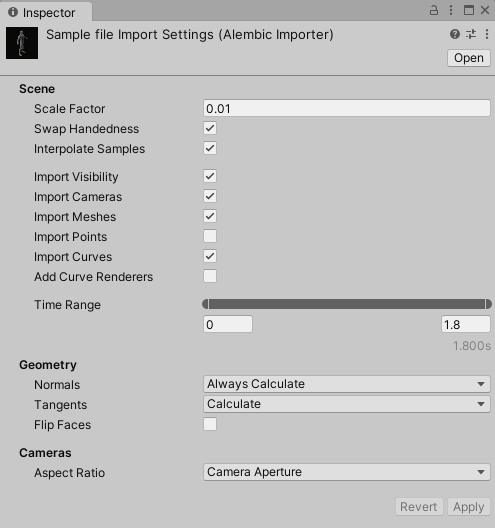Uncheck the Import Meshes checkbox
The width and height of the screenshot is (495, 528).
[x=210, y=216]
